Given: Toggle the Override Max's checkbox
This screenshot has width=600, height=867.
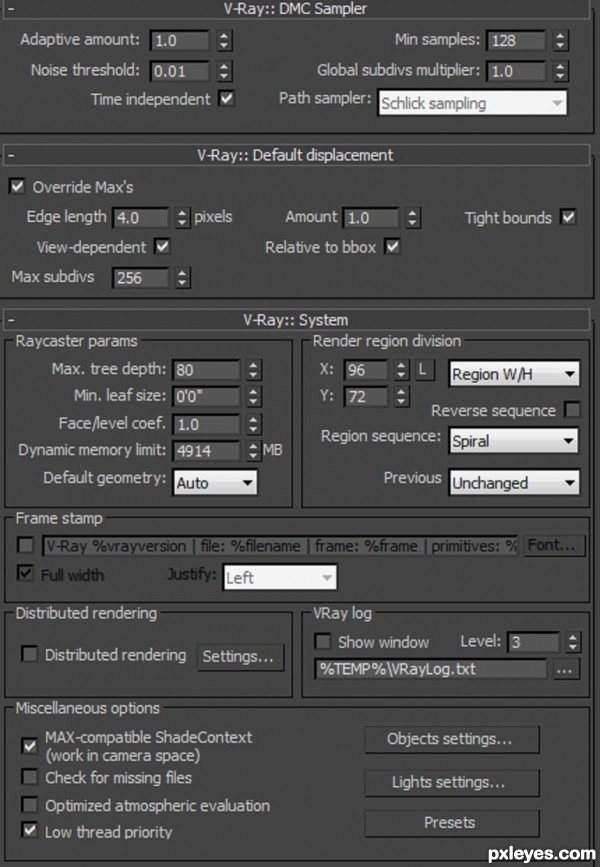Looking at the screenshot, I should (17, 186).
